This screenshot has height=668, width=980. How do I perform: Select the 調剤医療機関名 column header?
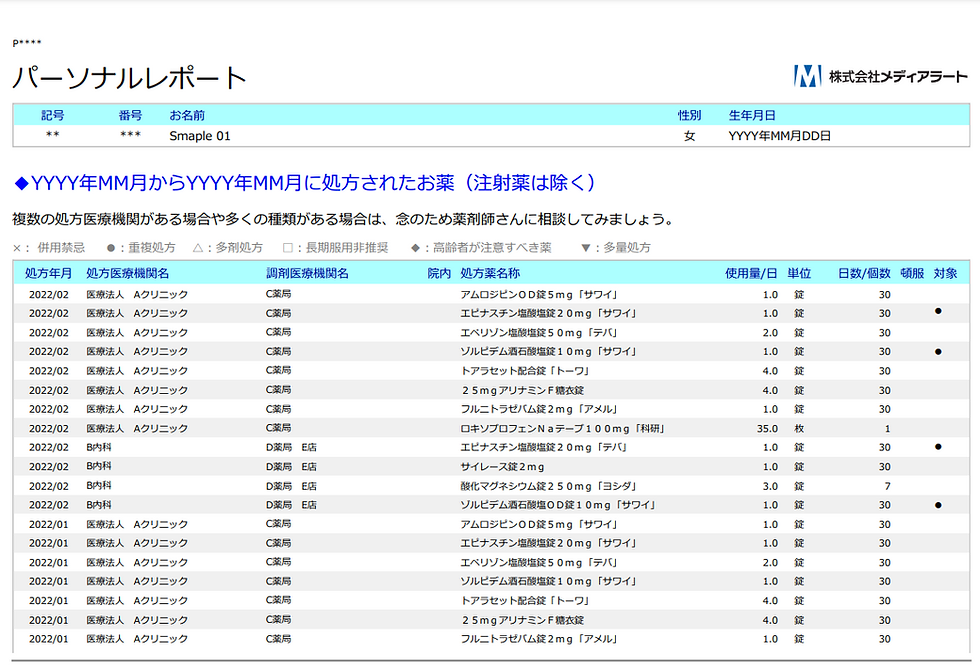pos(308,273)
